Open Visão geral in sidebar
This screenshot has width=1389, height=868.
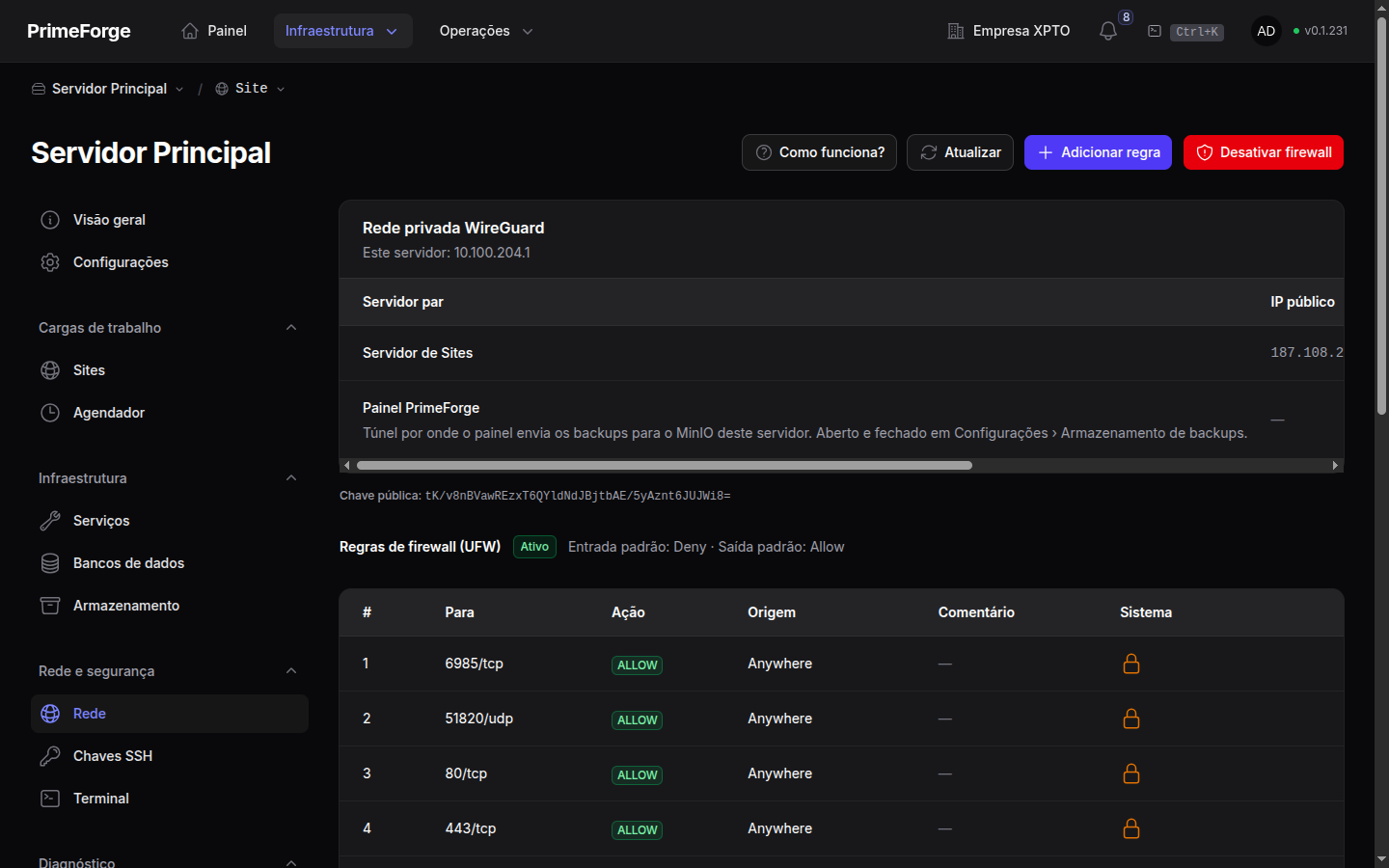tap(170, 220)
